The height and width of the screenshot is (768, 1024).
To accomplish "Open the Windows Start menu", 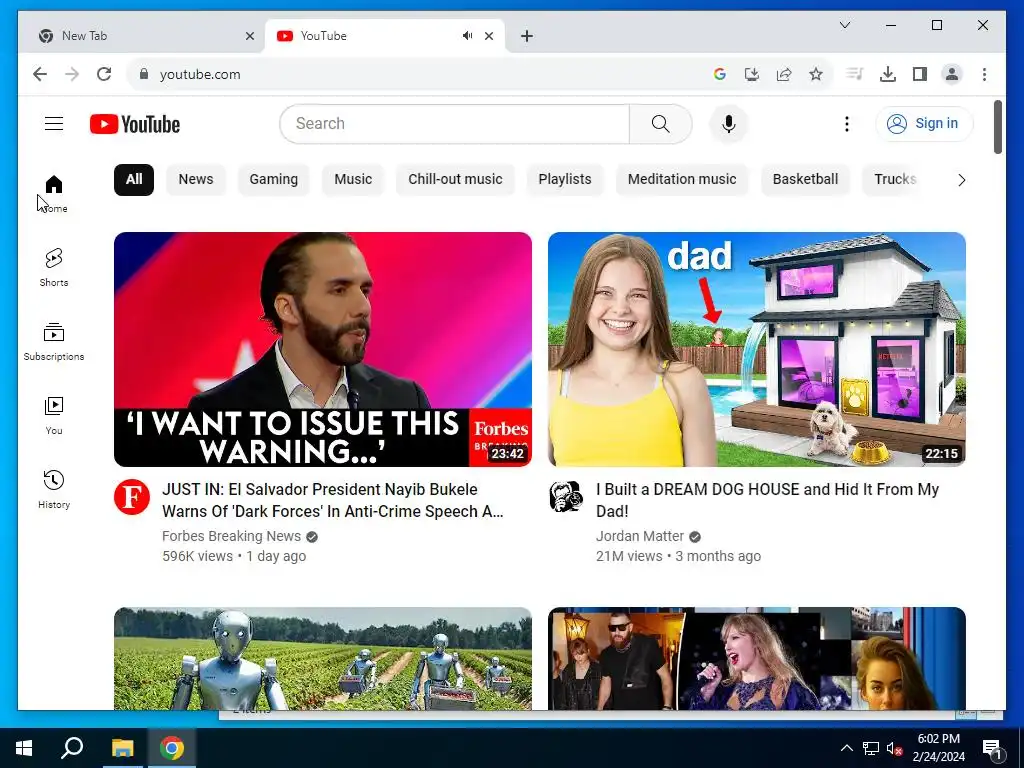I will [24, 748].
